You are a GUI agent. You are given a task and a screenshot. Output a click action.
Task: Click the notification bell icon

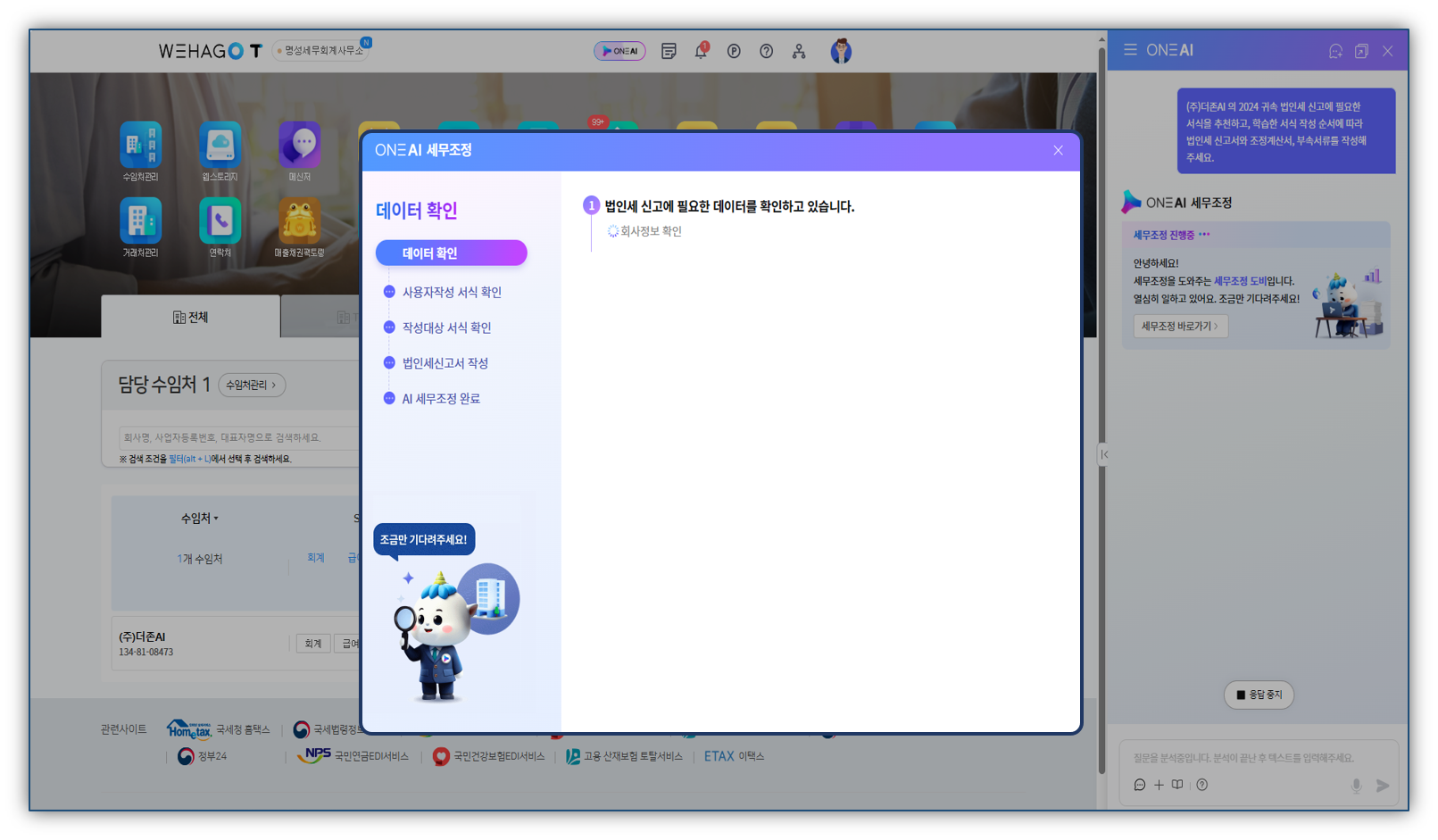pos(701,52)
